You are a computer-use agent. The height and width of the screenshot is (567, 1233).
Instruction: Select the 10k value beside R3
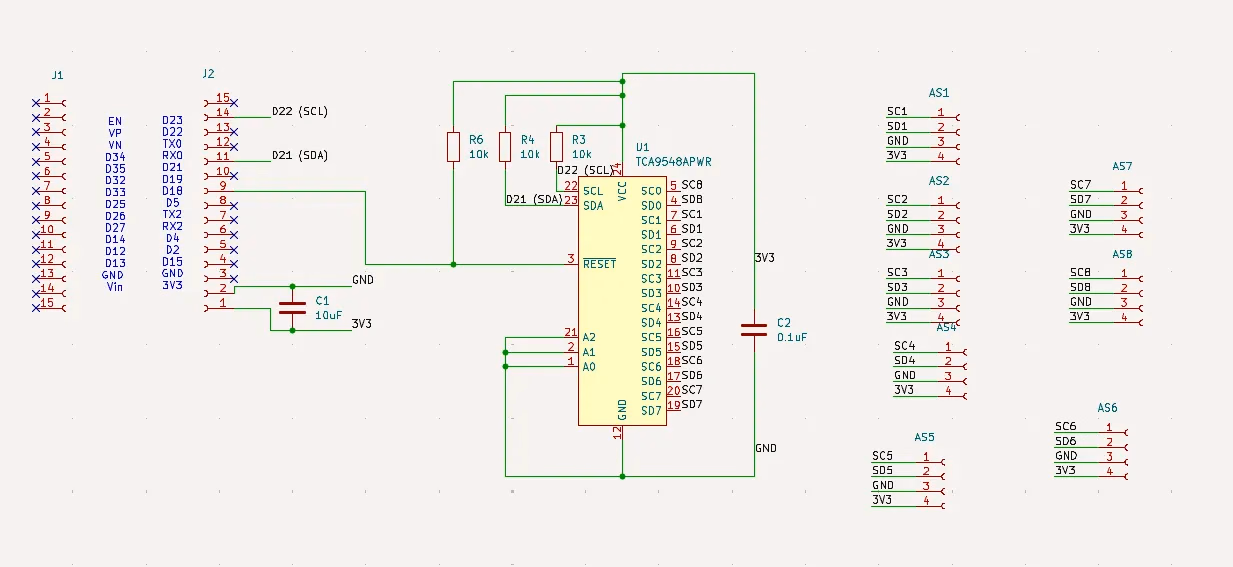(x=581, y=155)
